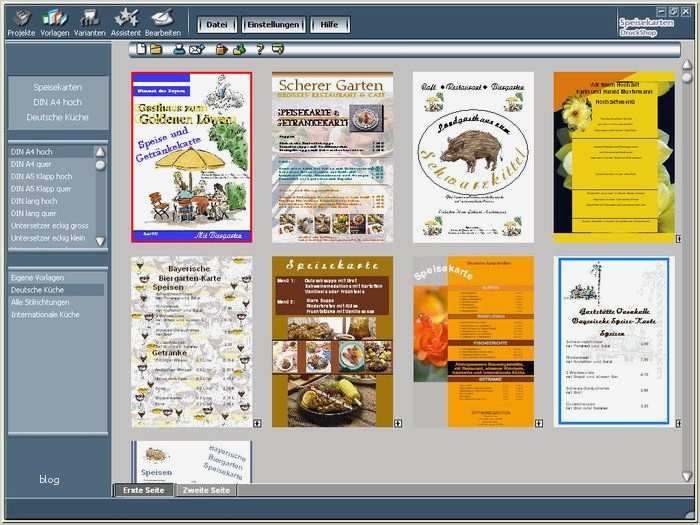
Task: Open the Hilfe menu
Action: coord(329,25)
